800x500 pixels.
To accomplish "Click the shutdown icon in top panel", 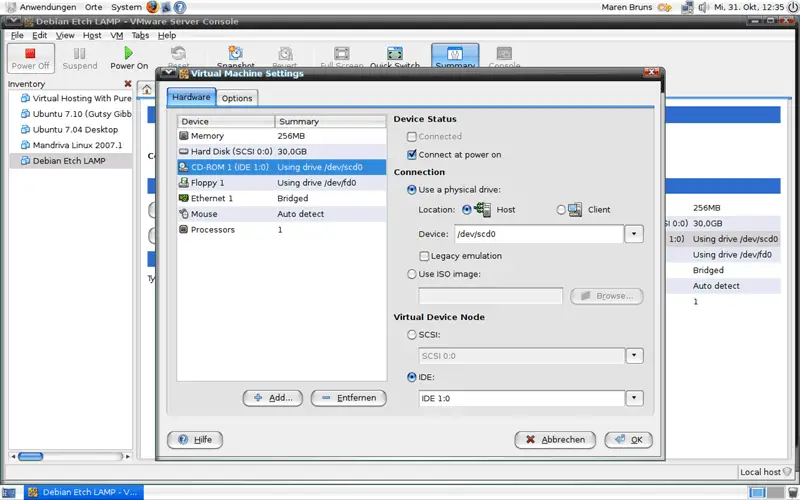I will [x=792, y=7].
